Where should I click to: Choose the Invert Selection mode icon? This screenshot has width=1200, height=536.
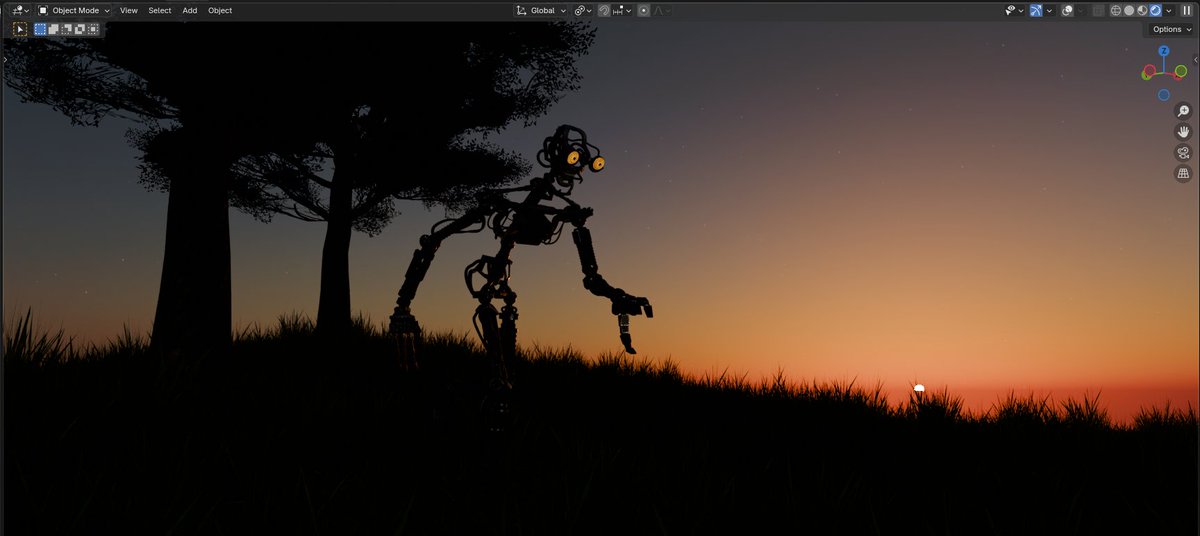tap(80, 29)
